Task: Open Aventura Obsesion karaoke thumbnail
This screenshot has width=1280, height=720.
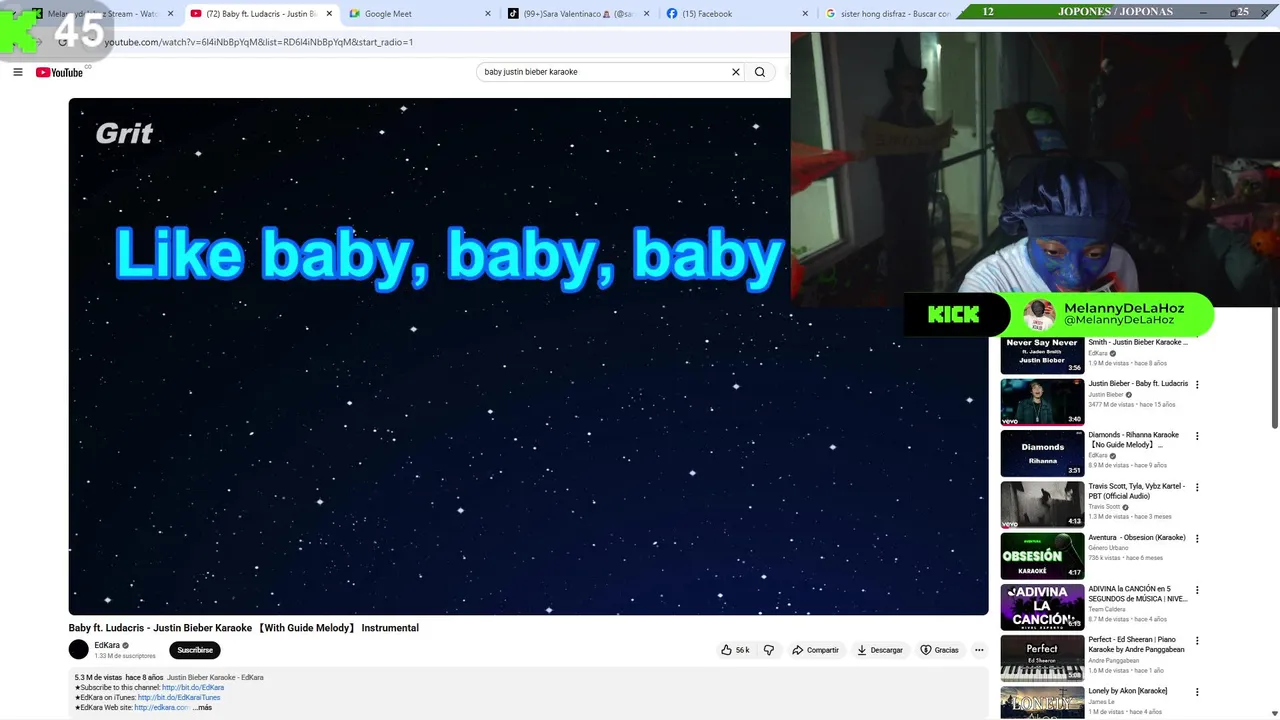Action: pos(1042,556)
